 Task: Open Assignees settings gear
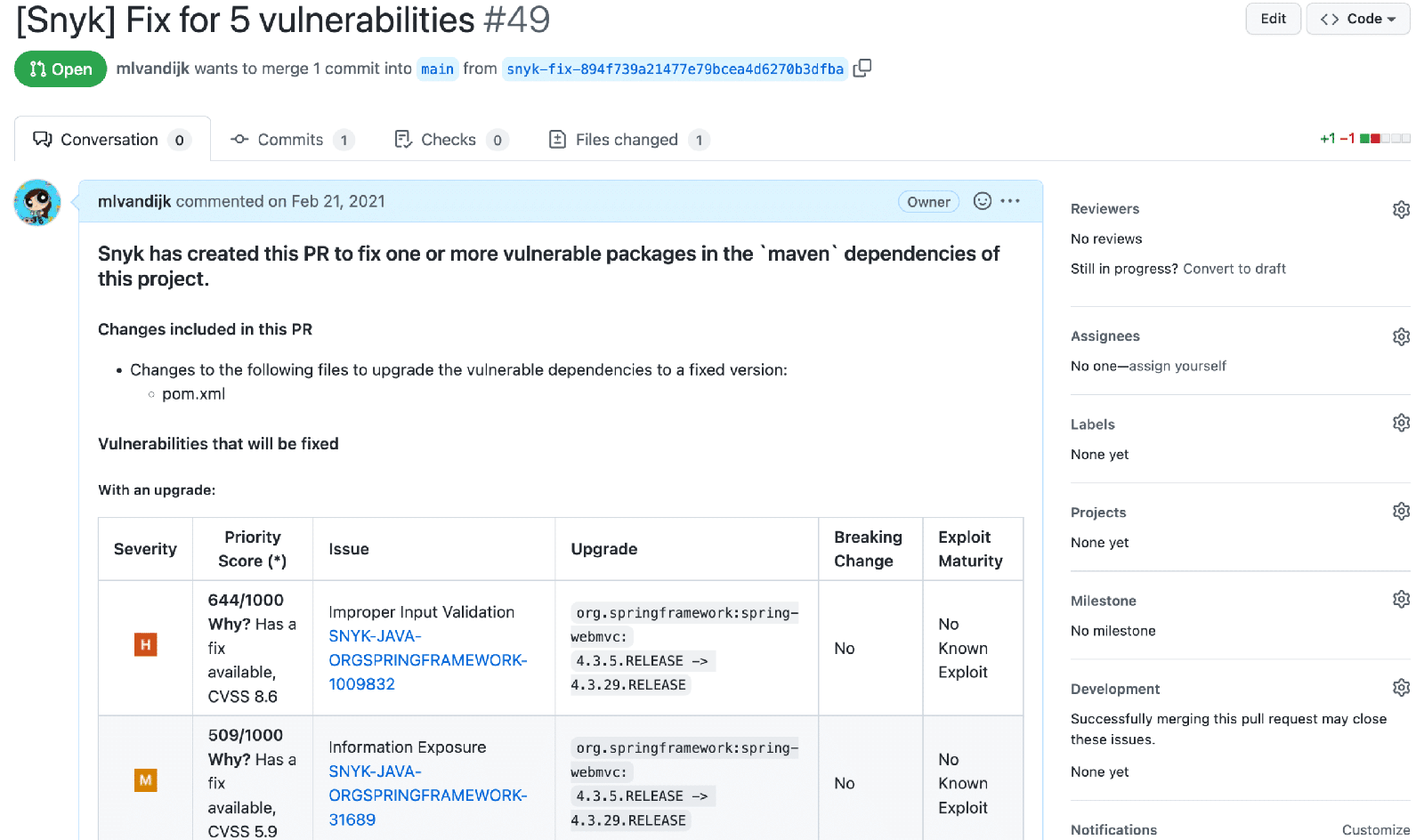[x=1401, y=336]
